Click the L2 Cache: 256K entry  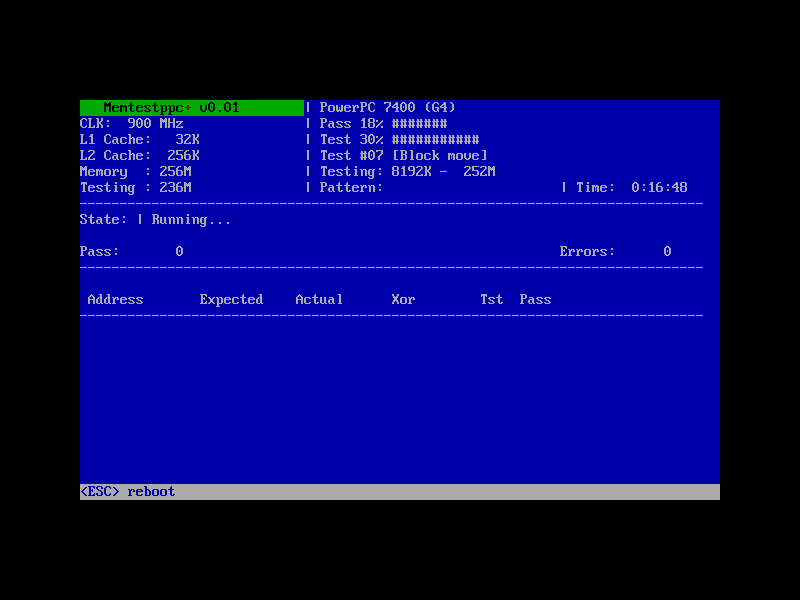tap(140, 155)
